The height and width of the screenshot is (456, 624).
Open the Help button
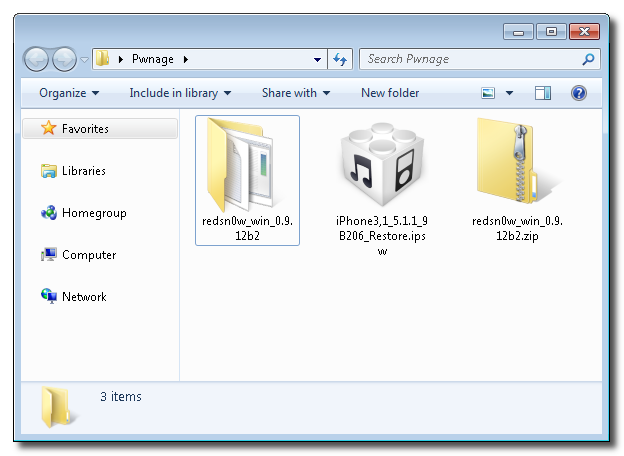578,93
